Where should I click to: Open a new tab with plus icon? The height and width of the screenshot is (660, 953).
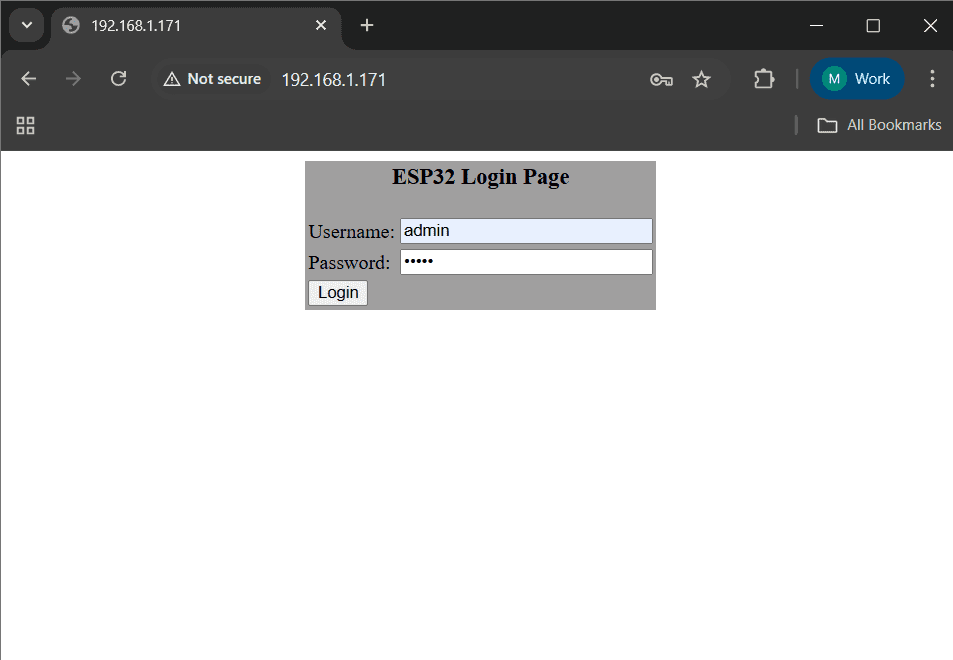[x=367, y=26]
